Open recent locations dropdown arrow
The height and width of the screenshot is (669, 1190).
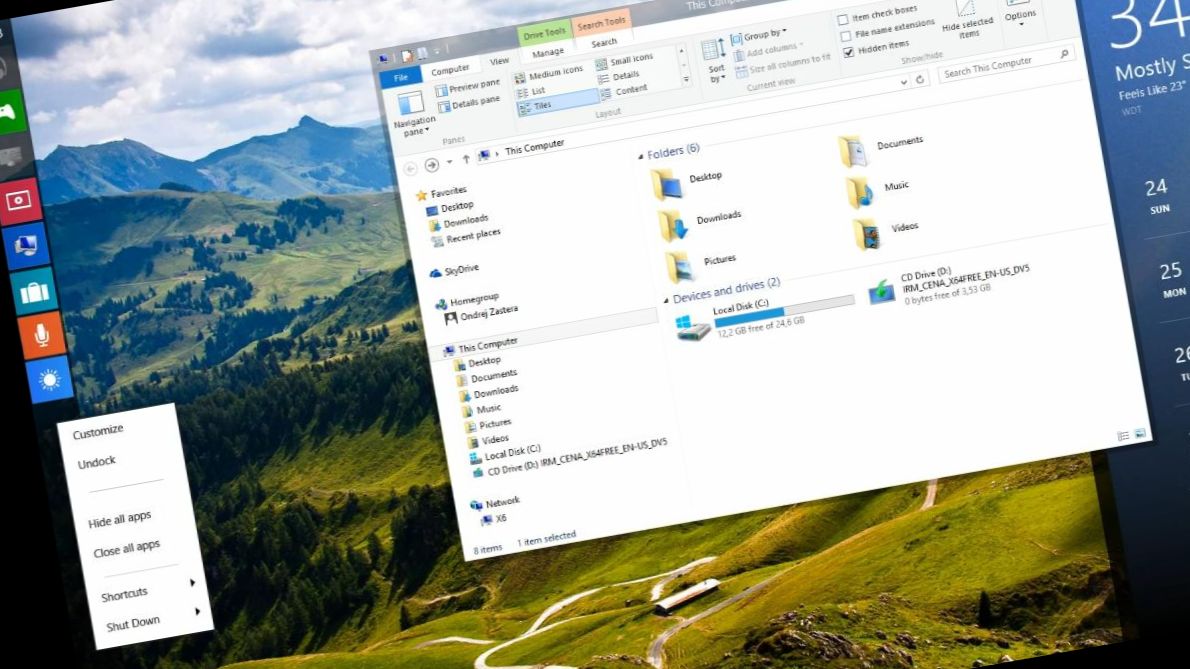(x=449, y=162)
